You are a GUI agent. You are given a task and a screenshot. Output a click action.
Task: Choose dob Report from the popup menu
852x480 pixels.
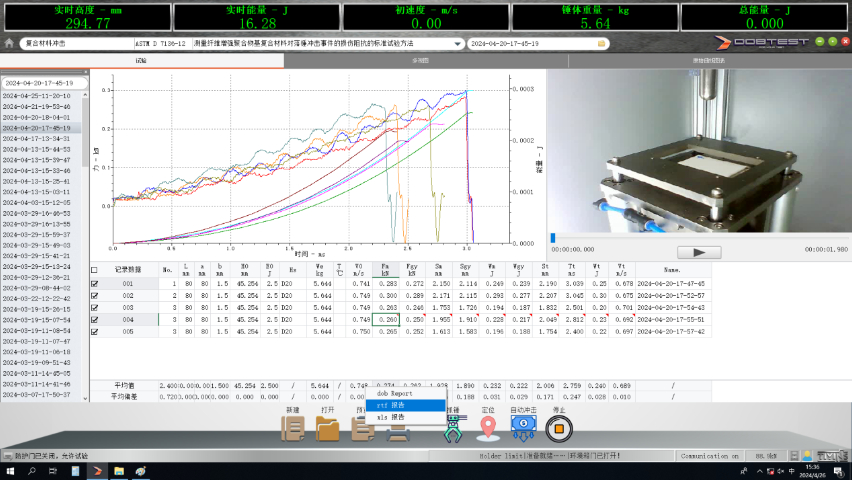tap(394, 394)
